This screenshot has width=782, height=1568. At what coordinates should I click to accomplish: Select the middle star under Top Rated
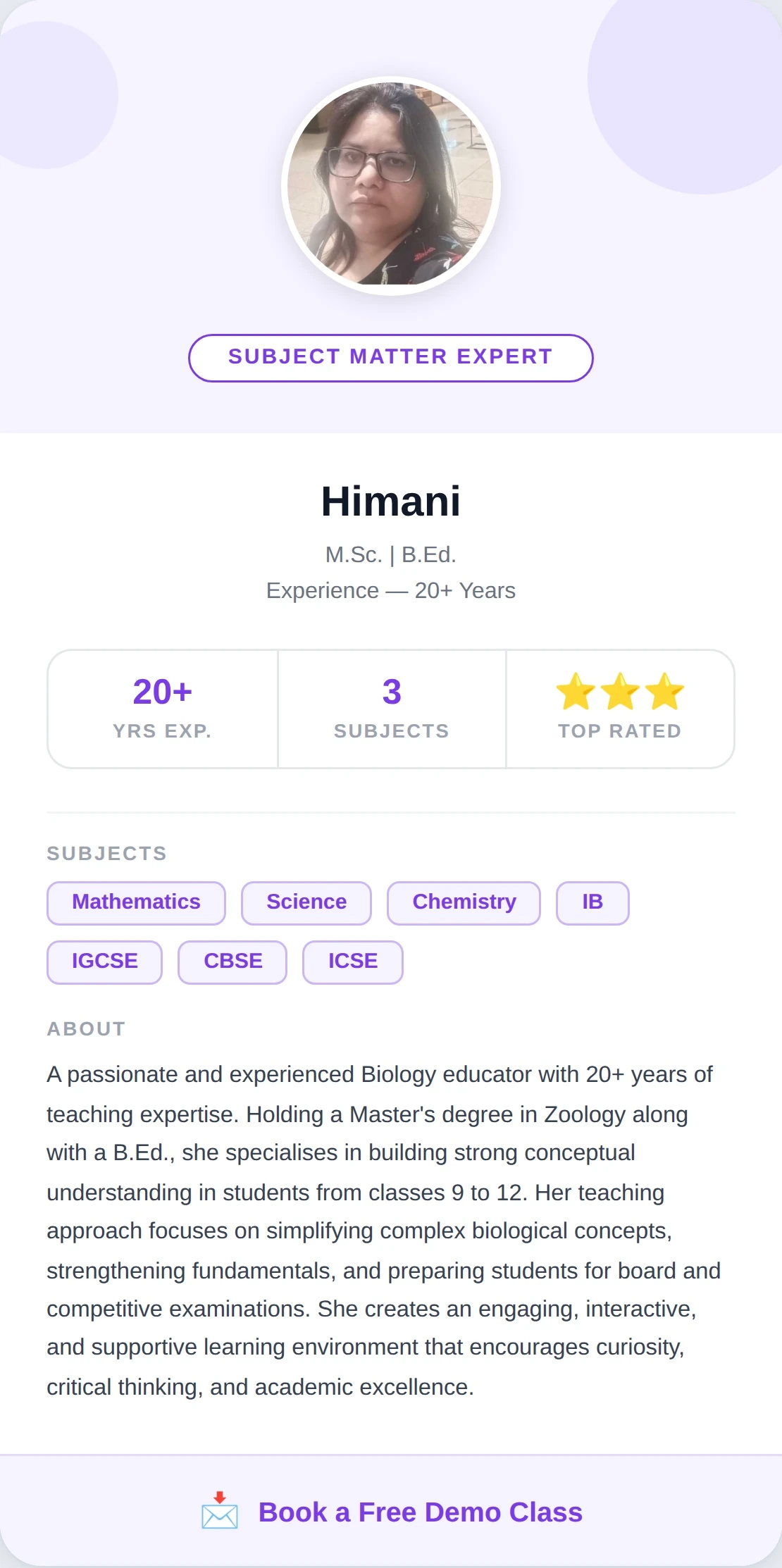(619, 692)
